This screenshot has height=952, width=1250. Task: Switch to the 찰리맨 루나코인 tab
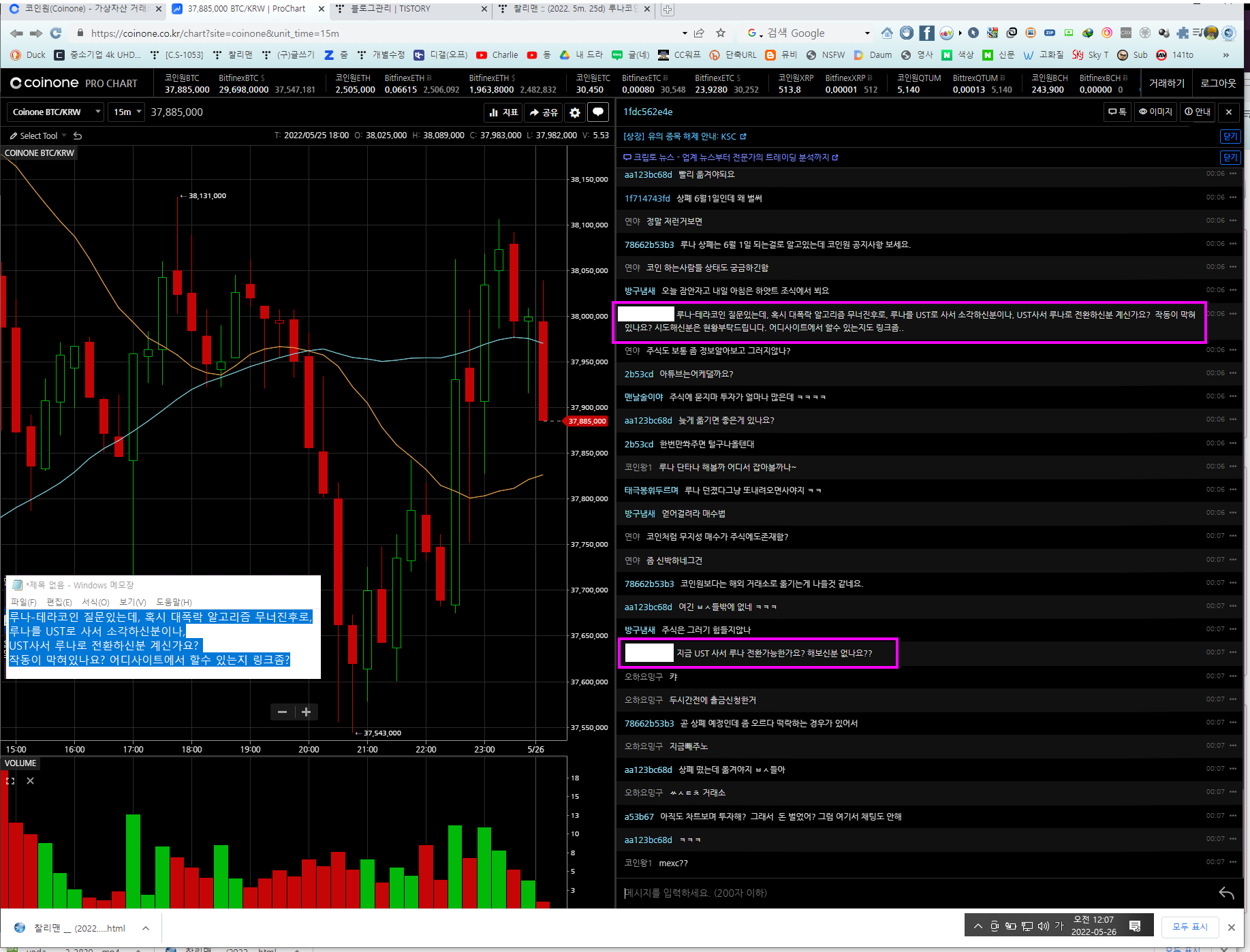point(574,9)
